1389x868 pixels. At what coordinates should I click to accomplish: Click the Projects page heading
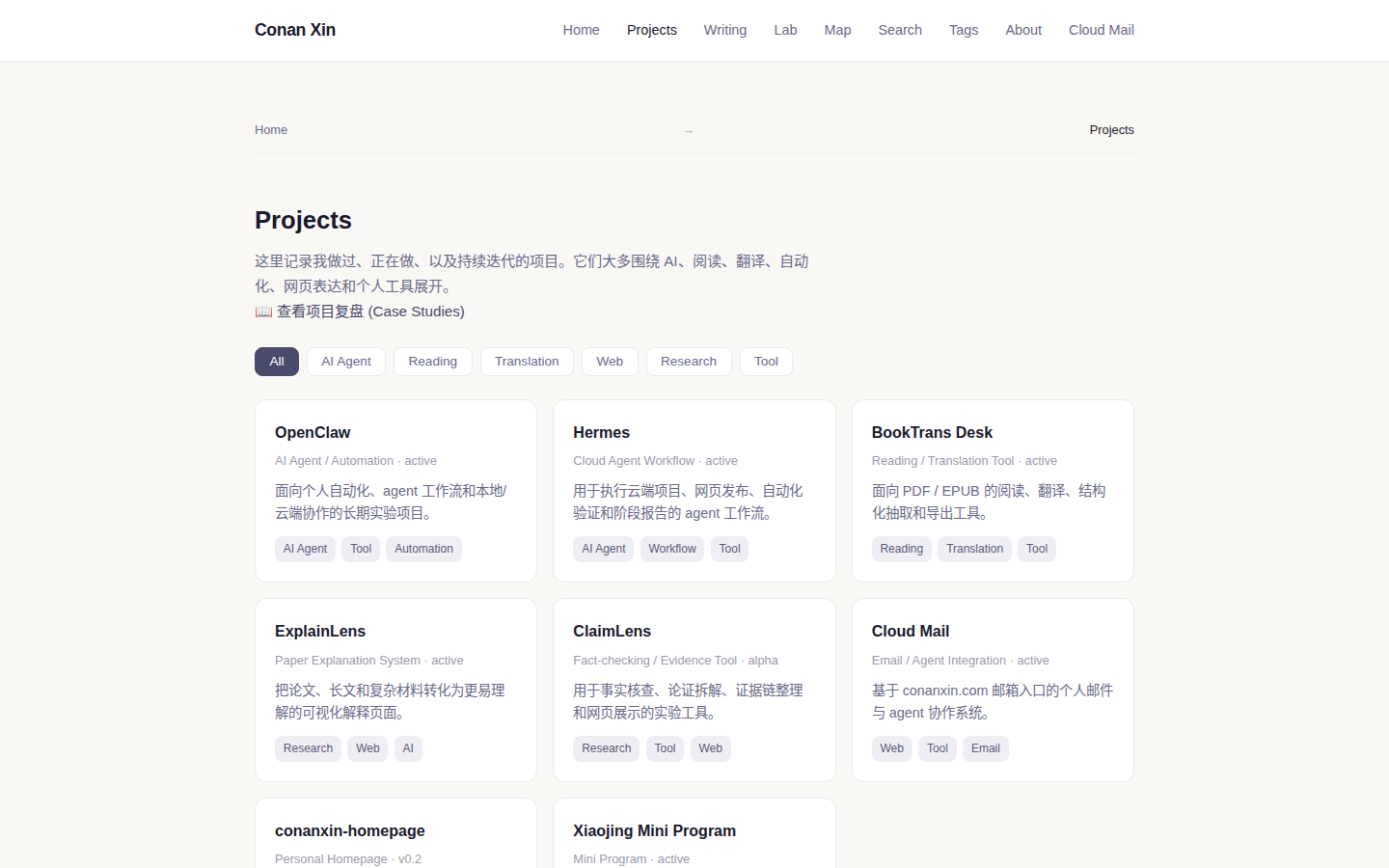point(303,221)
